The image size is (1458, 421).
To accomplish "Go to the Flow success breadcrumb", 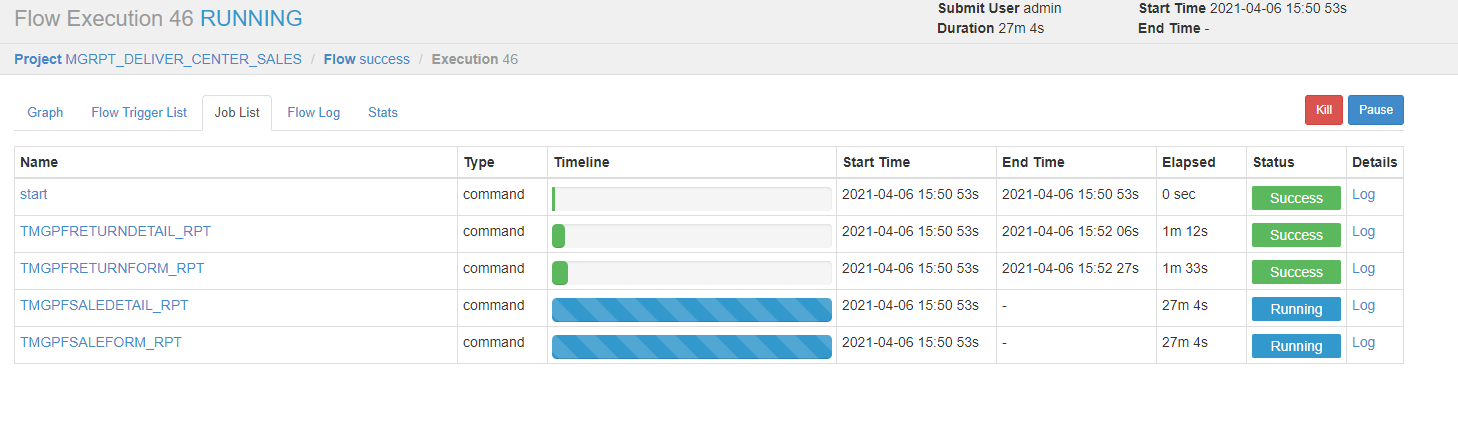I will (x=367, y=59).
